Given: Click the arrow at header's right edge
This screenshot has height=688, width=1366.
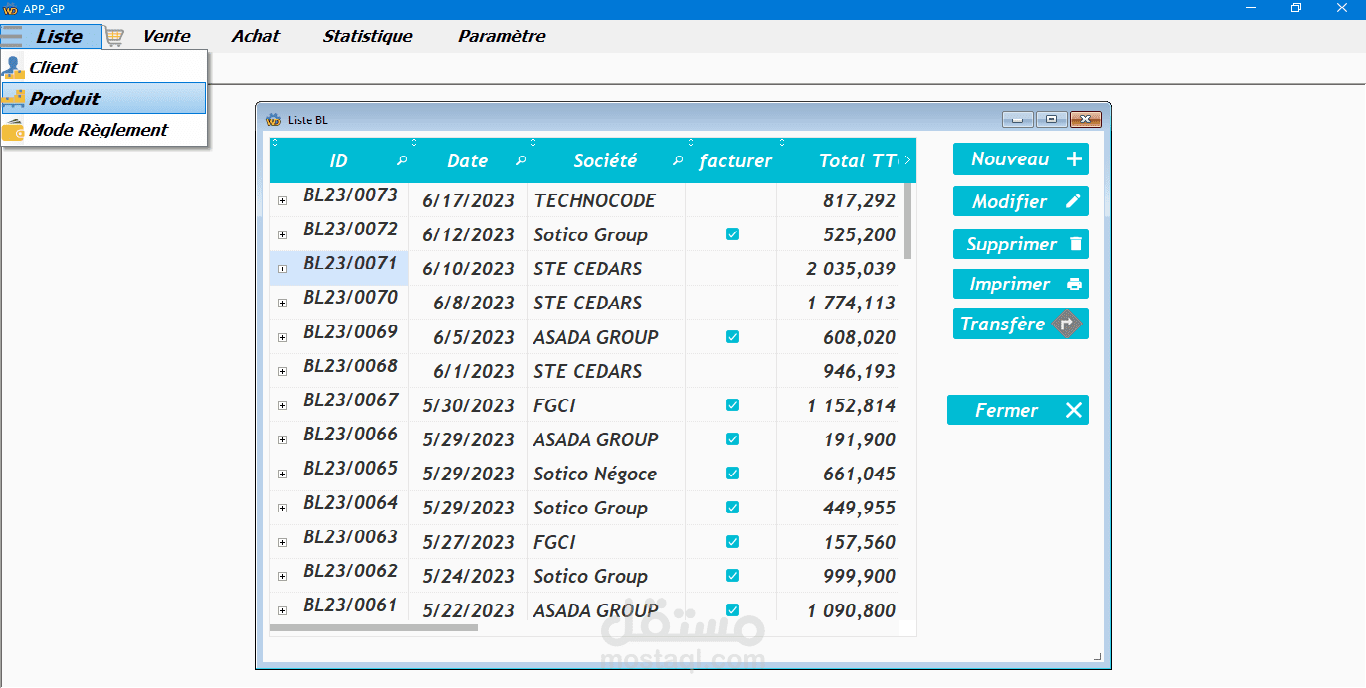Looking at the screenshot, I should point(907,160).
